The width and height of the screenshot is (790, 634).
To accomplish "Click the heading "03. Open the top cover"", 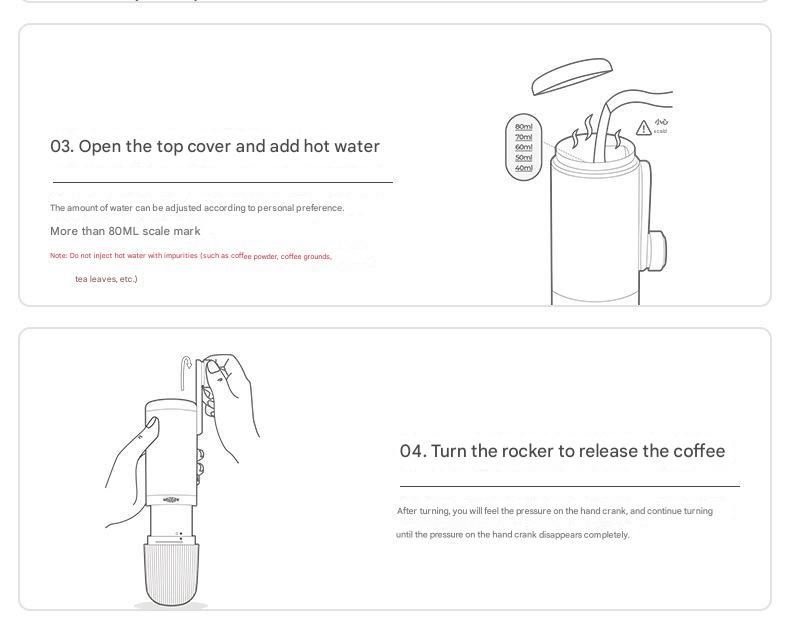I will [215, 146].
